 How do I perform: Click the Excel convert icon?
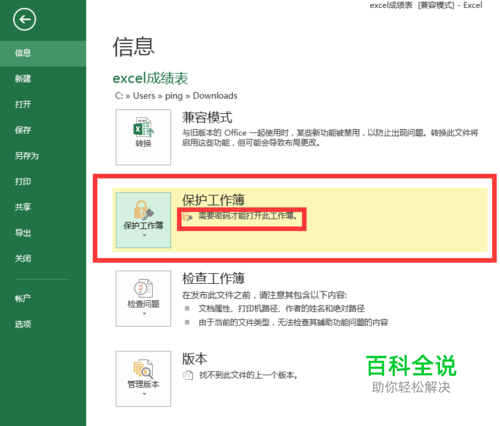(x=144, y=127)
